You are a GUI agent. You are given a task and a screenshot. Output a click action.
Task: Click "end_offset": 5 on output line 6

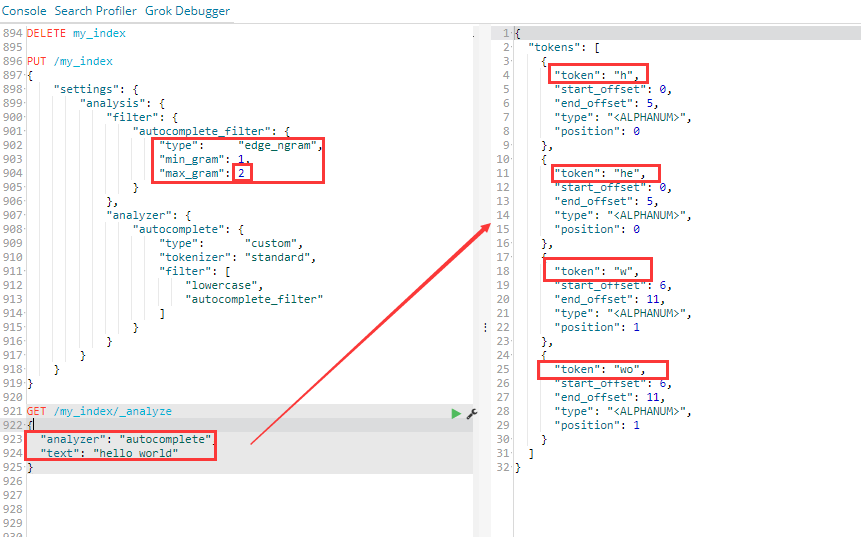(606, 103)
